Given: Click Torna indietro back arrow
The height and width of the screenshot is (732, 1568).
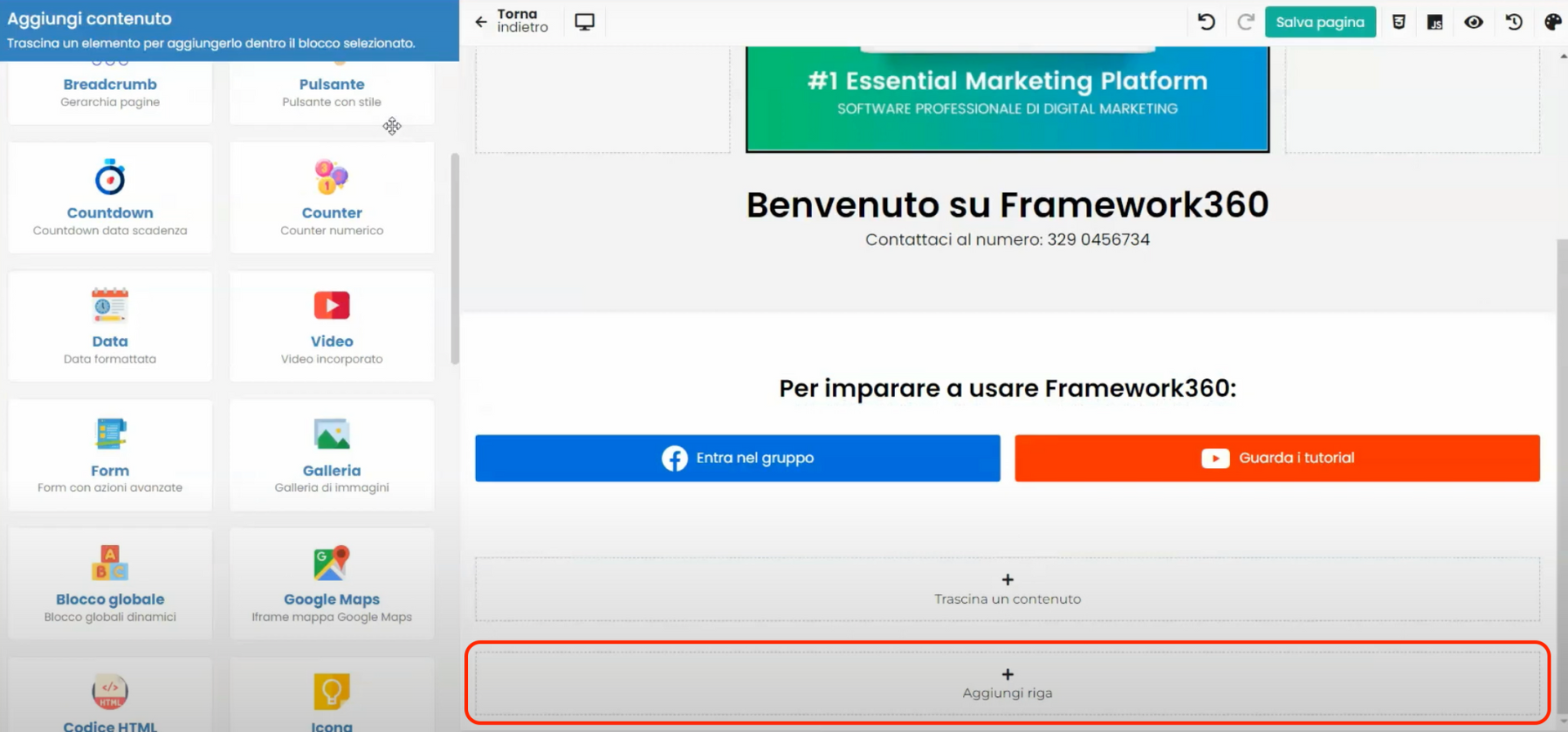Looking at the screenshot, I should tap(481, 22).
